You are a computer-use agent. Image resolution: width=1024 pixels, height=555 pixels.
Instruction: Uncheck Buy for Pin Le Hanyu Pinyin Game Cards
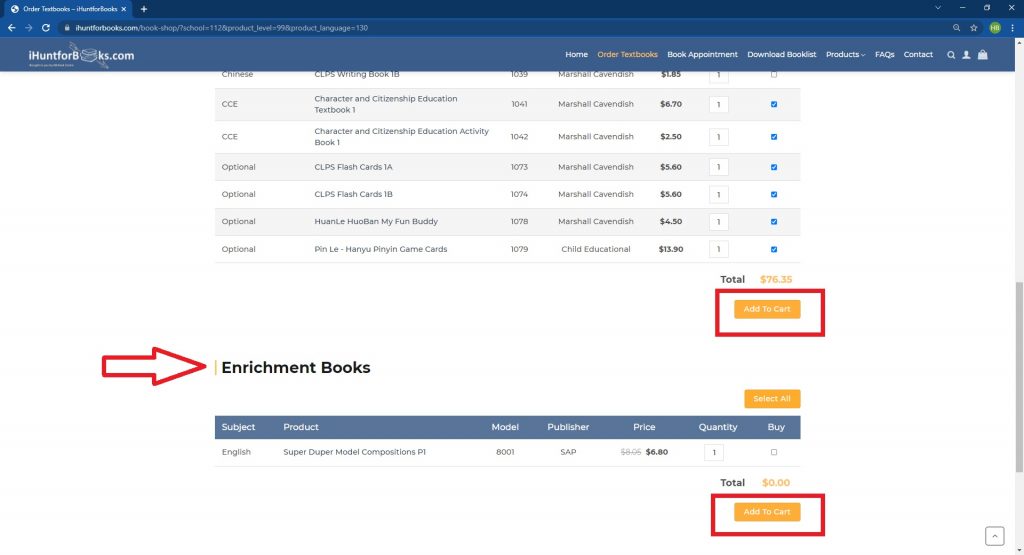click(x=774, y=249)
